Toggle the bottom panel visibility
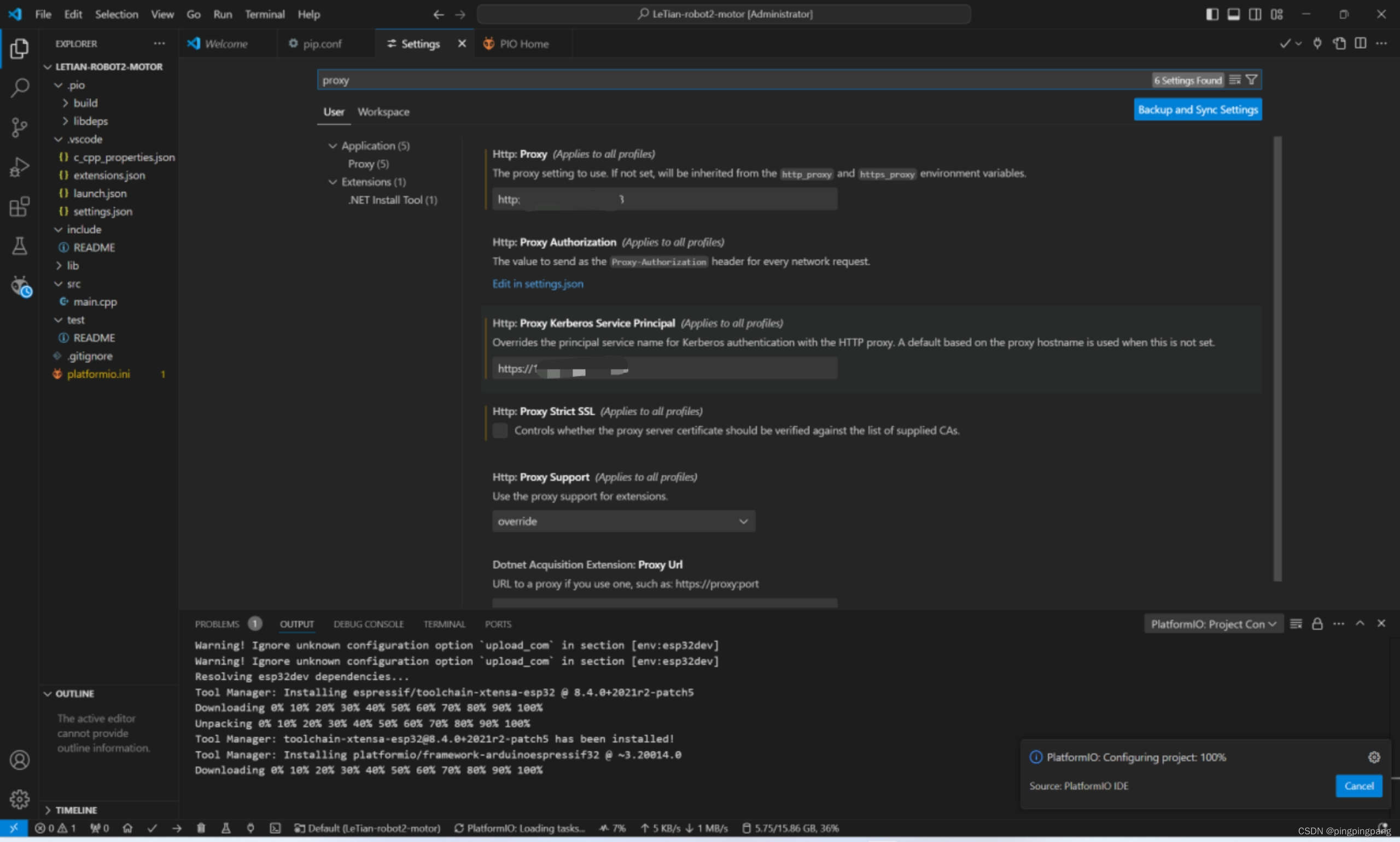Image resolution: width=1400 pixels, height=842 pixels. (1234, 14)
